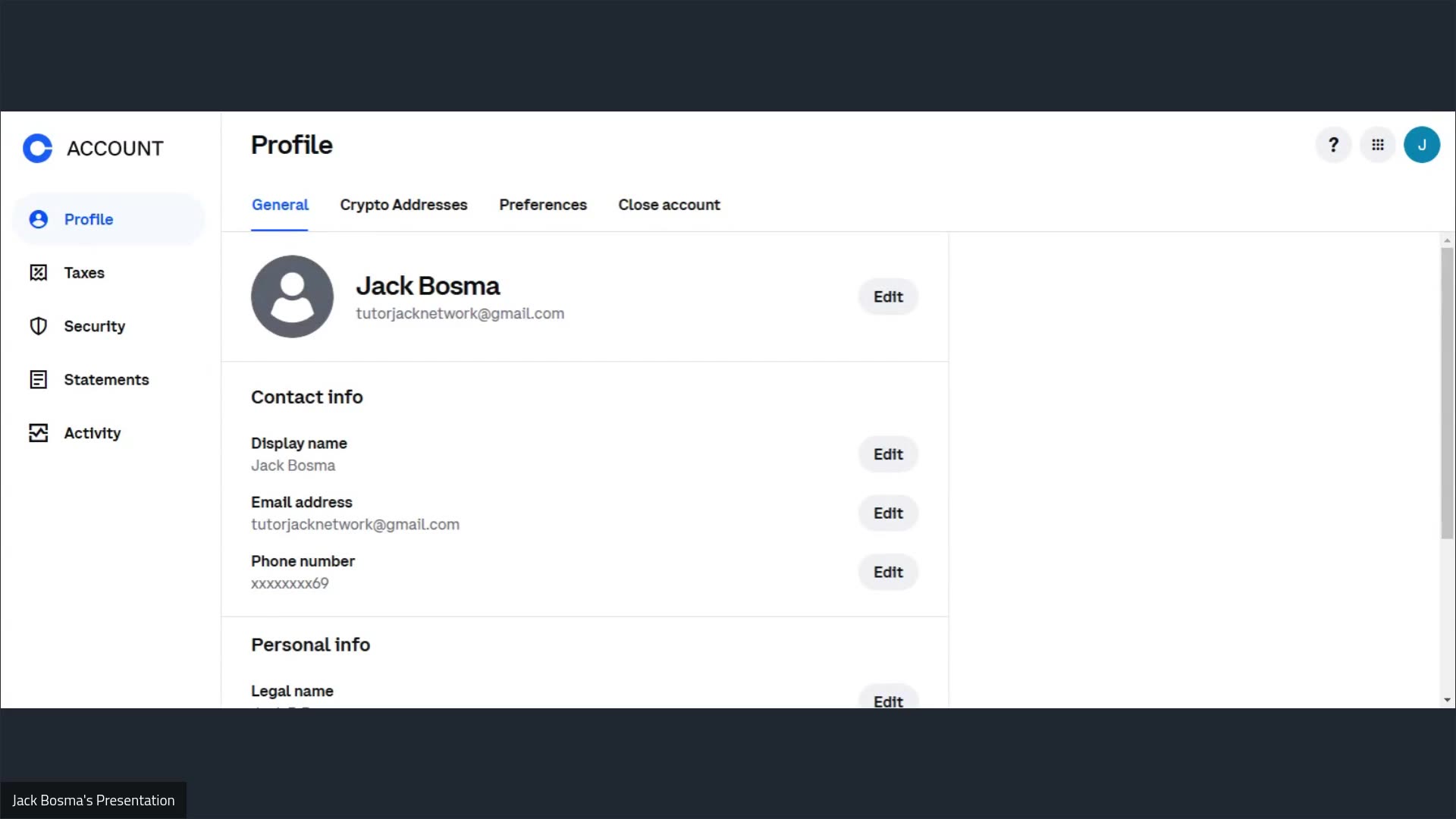Switch to the Crypto Addresses tab
This screenshot has width=1456, height=819.
click(403, 205)
